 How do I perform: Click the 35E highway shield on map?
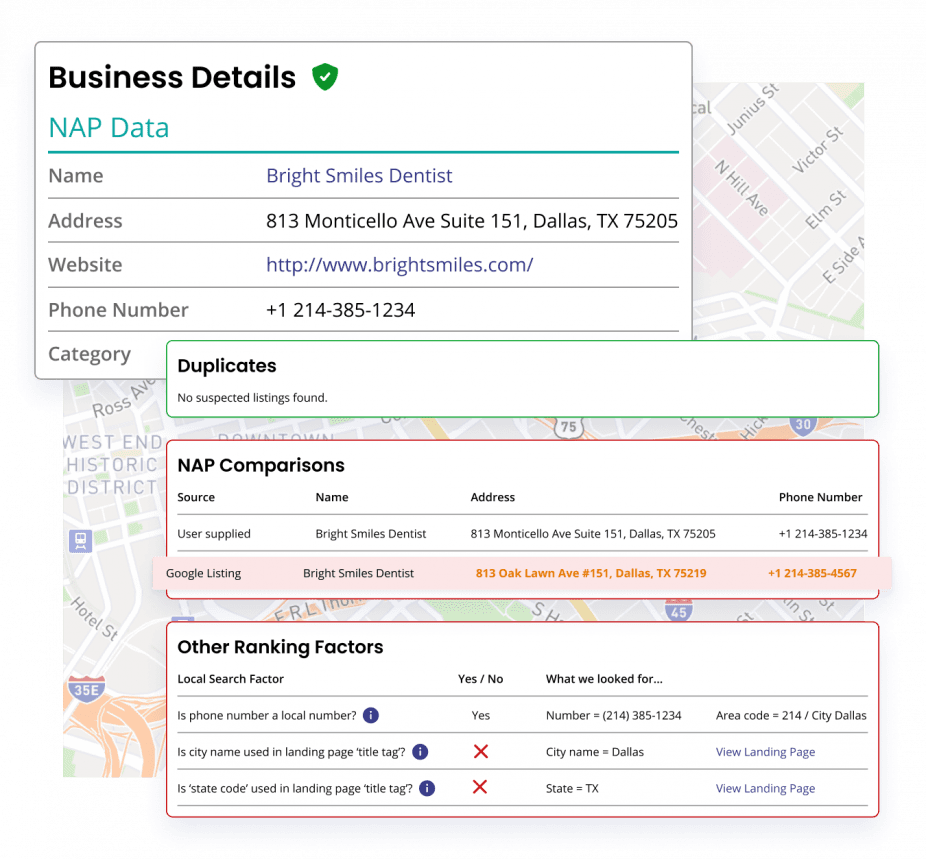87,689
